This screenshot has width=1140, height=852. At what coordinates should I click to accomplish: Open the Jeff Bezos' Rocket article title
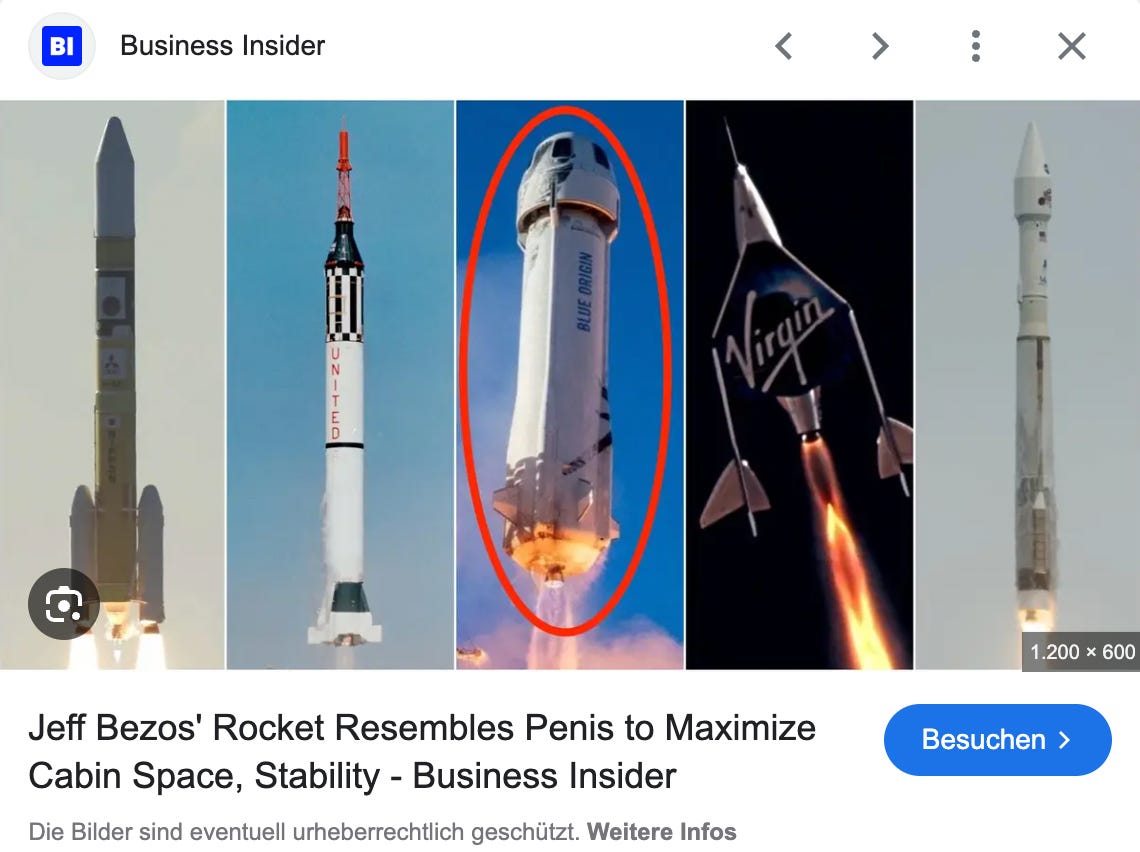click(422, 752)
